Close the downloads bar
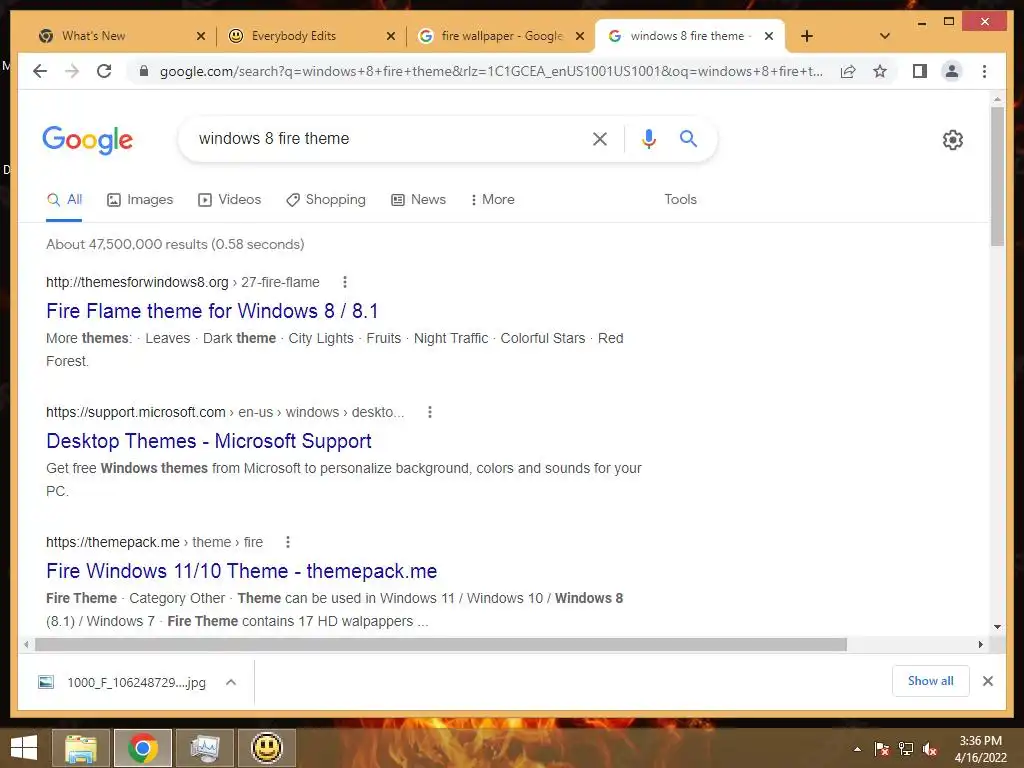 coord(987,681)
